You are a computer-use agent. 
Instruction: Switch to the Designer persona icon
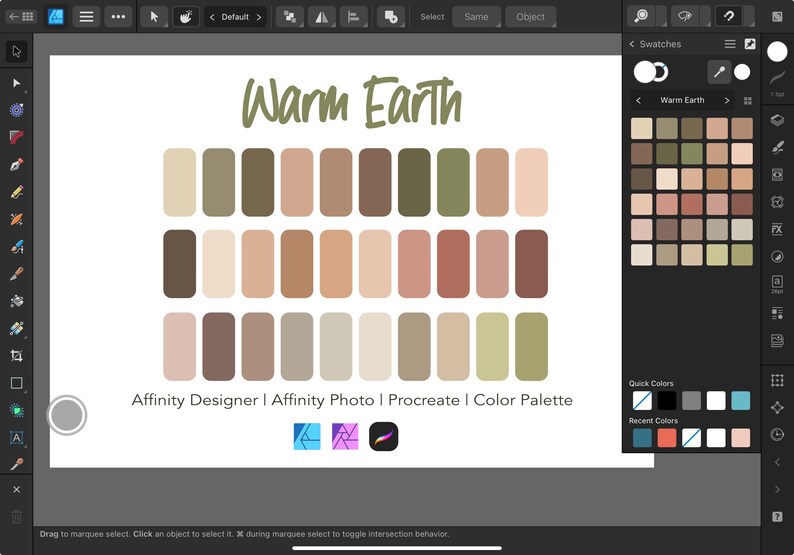[x=55, y=17]
